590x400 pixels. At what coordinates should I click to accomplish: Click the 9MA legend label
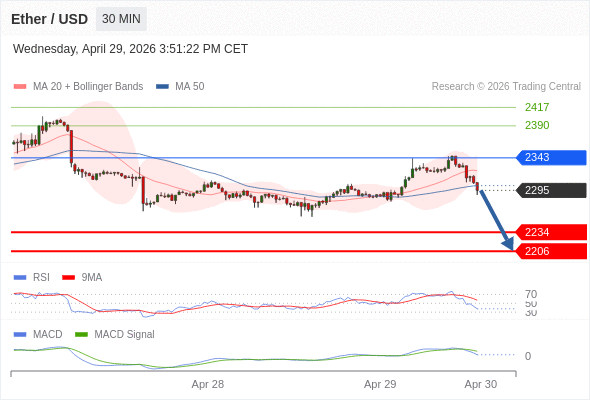[92, 278]
